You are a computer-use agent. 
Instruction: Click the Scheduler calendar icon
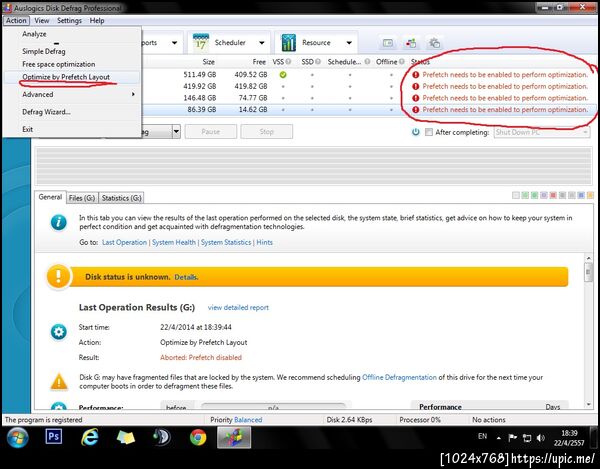(201, 42)
